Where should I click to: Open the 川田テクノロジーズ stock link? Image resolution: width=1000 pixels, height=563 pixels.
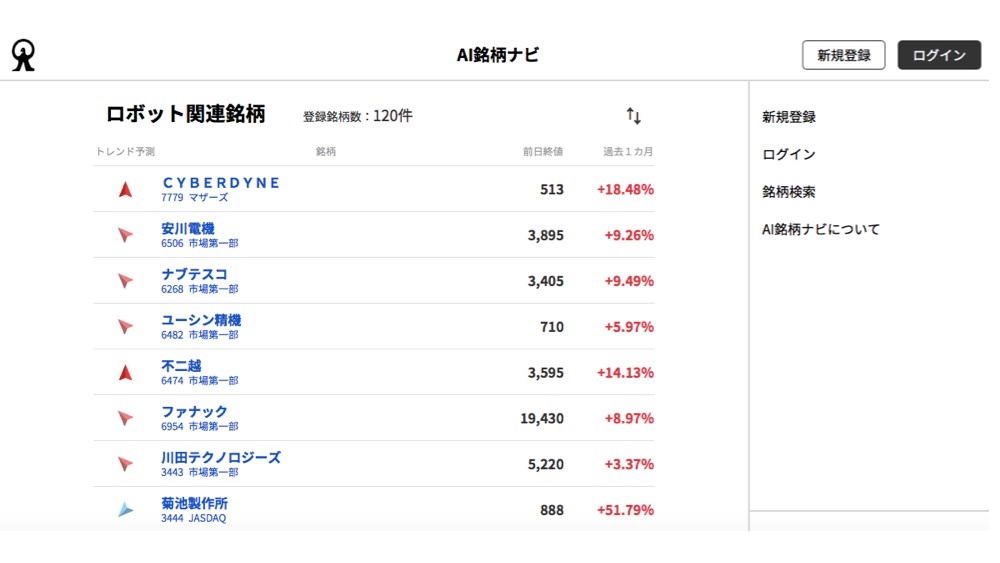pyautogui.click(x=221, y=457)
